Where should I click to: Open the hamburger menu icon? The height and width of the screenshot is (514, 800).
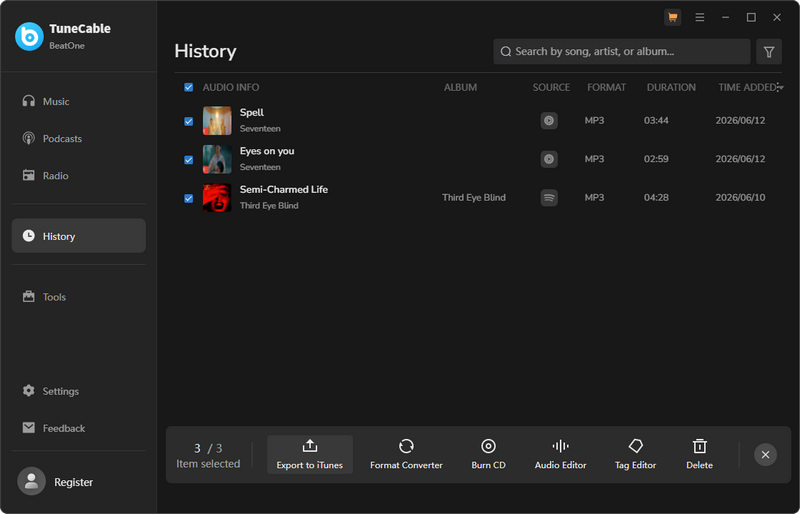pos(699,17)
